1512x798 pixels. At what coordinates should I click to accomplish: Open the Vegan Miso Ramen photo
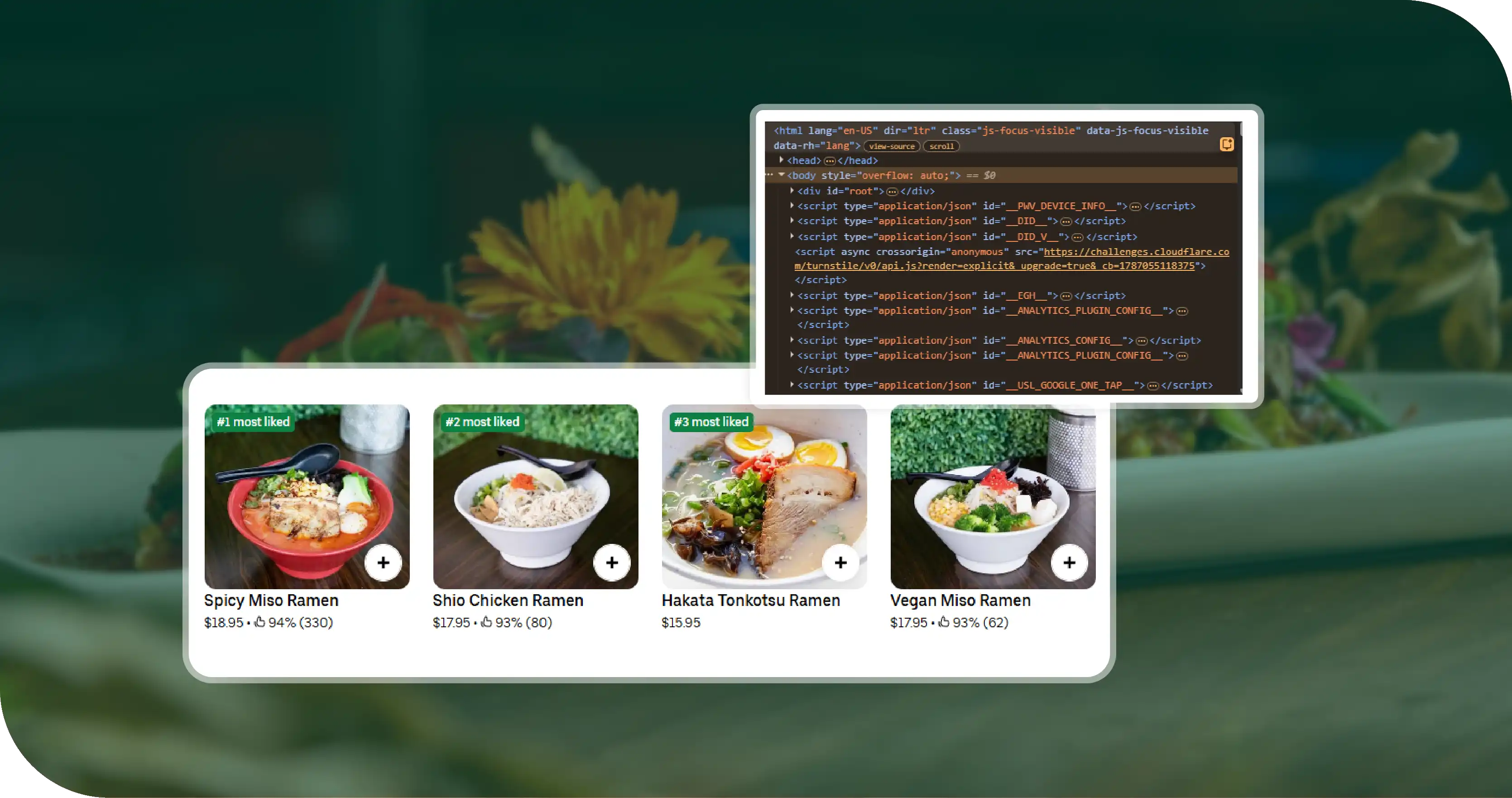(x=993, y=497)
